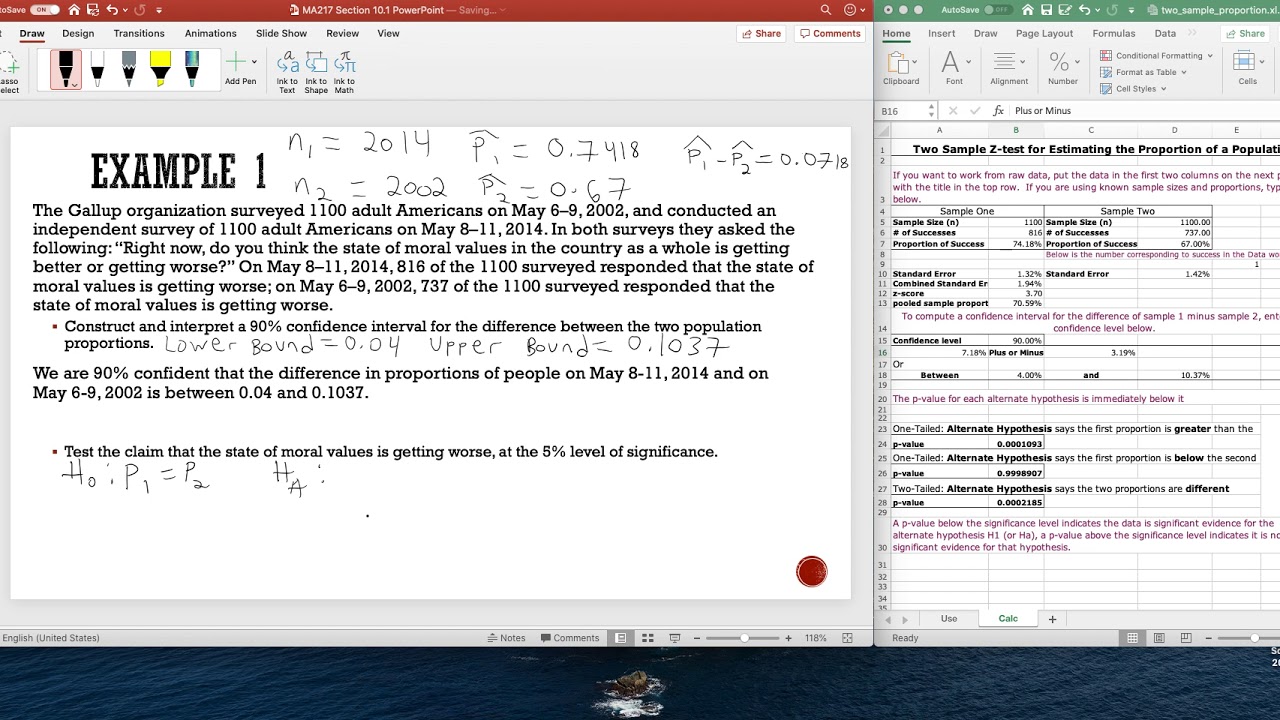This screenshot has width=1280, height=720.
Task: Open Format as Table dropdown
Action: click(1143, 72)
